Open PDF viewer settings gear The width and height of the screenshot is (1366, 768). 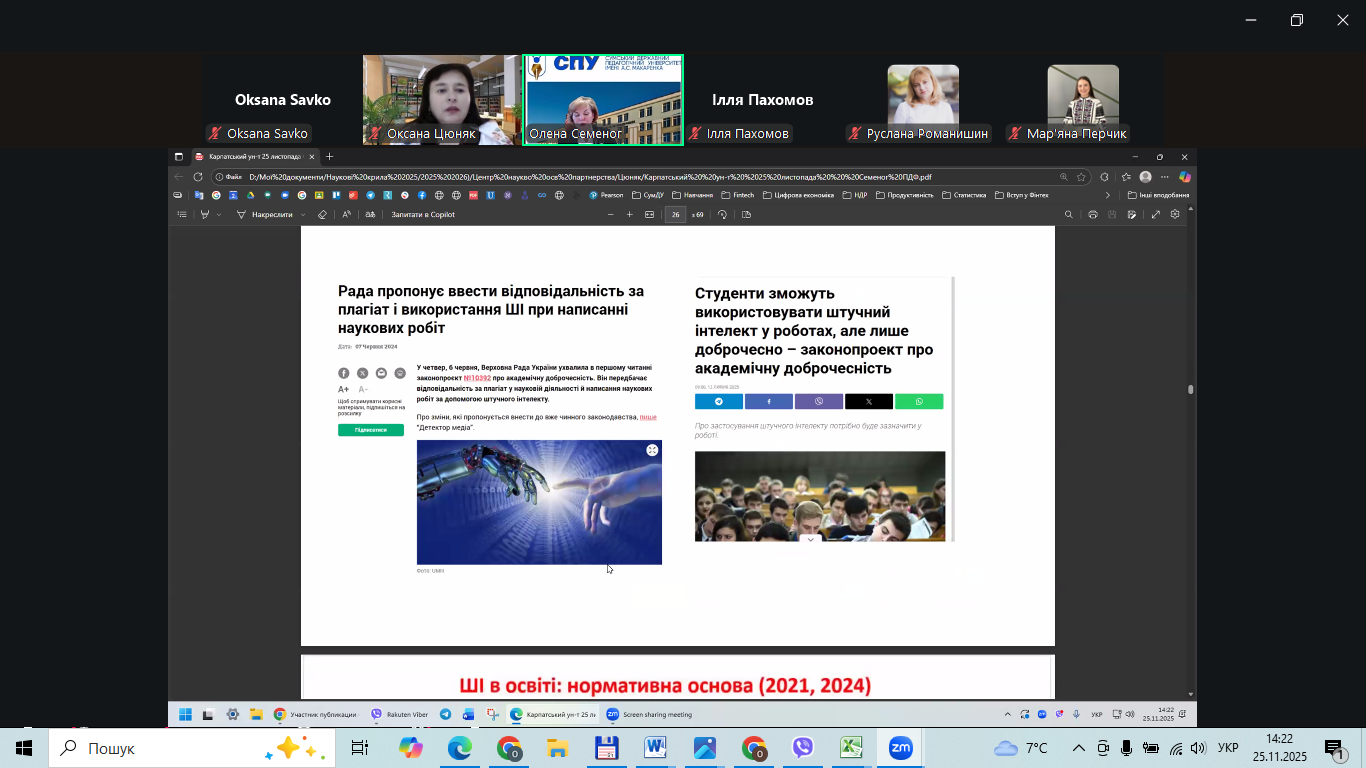click(1175, 215)
